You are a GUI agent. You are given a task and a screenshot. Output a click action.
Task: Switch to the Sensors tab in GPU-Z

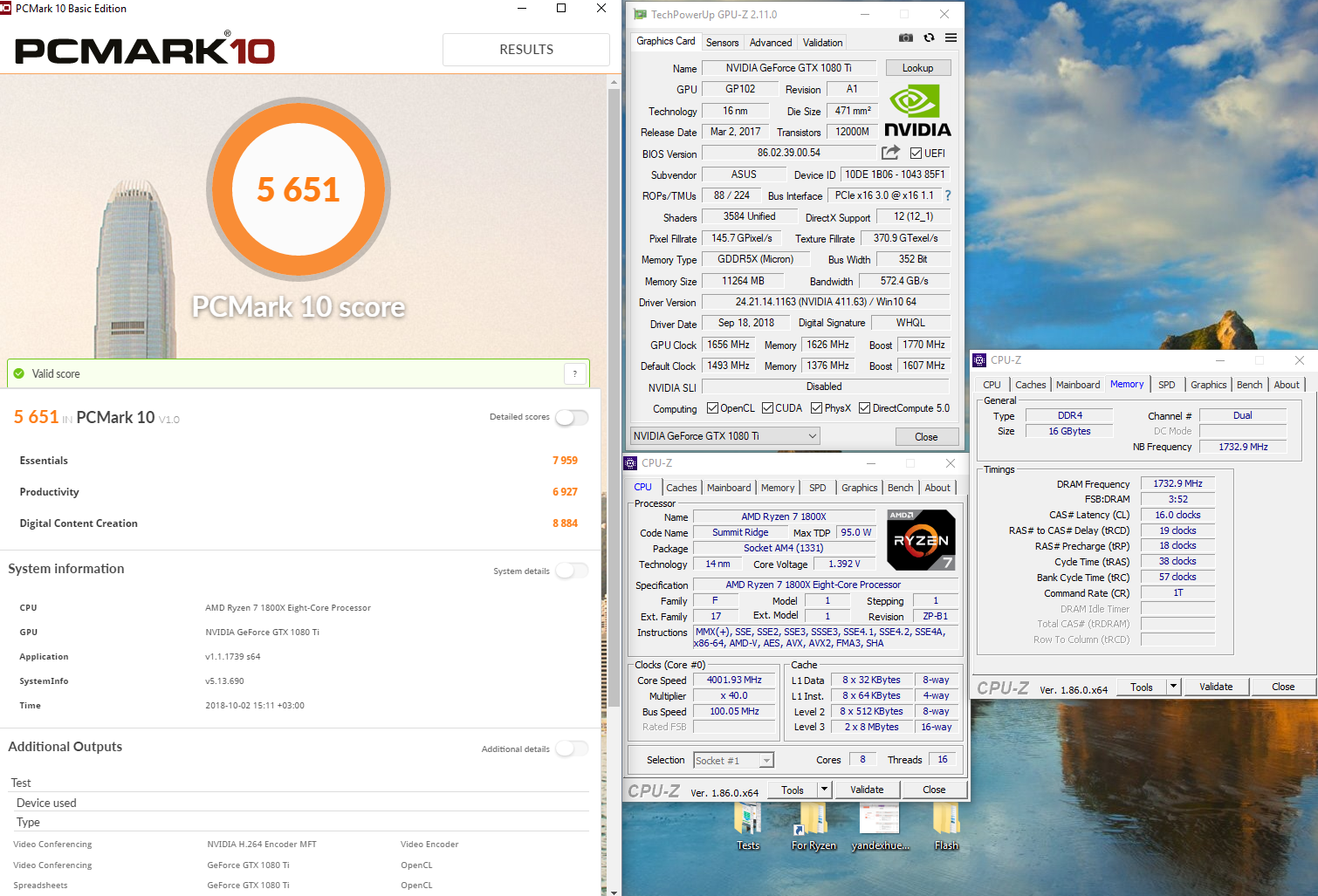(722, 42)
